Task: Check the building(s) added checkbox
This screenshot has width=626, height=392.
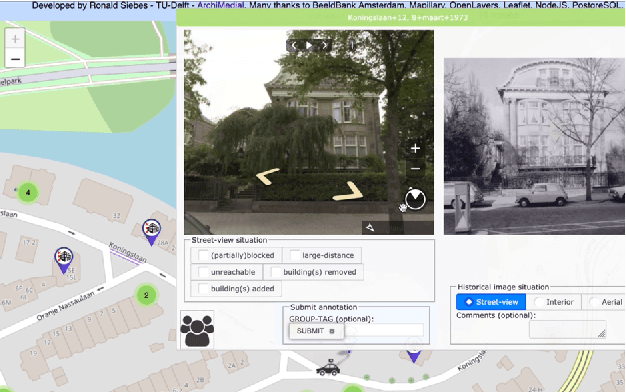Action: click(204, 289)
